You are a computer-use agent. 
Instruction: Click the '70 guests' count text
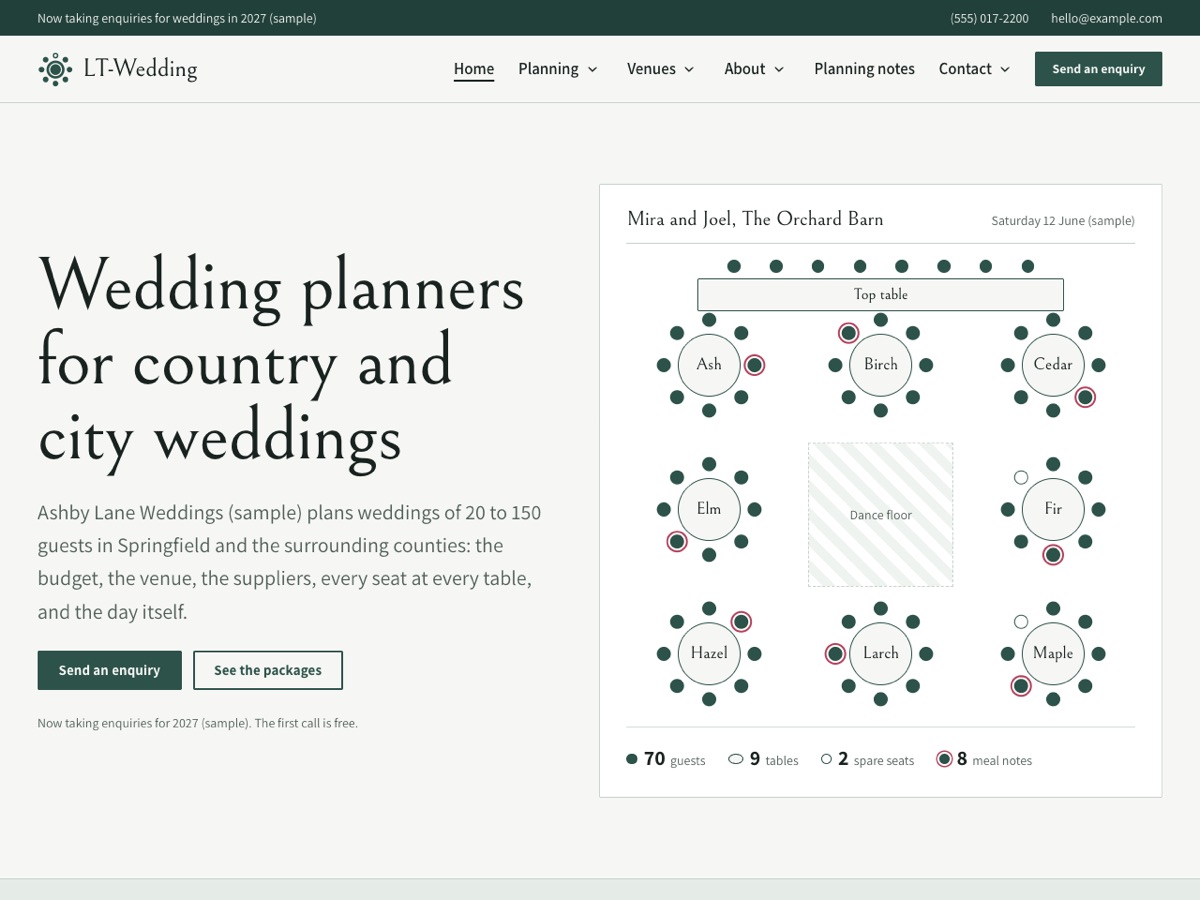pos(674,759)
